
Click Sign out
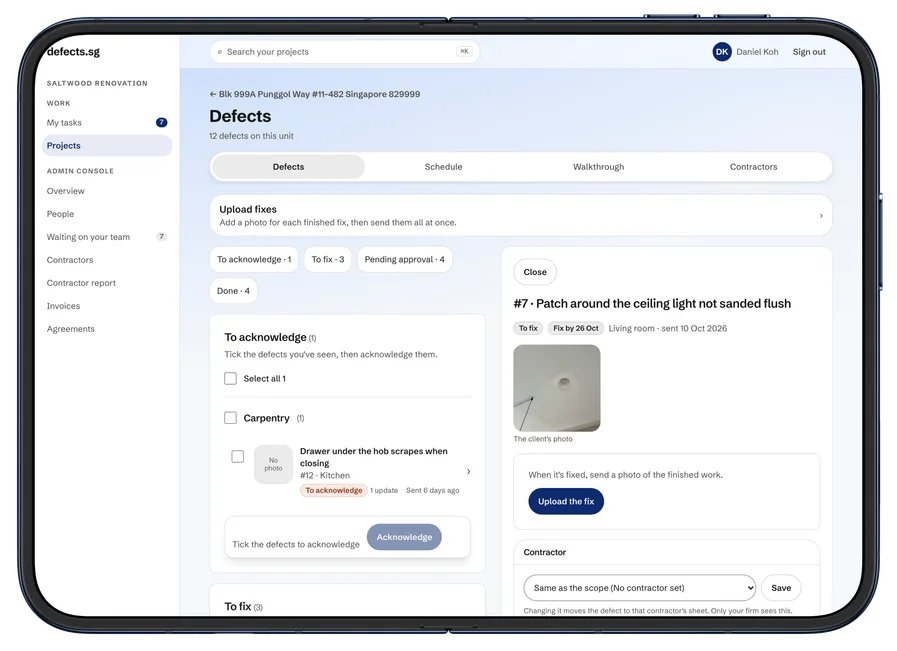pyautogui.click(x=809, y=52)
